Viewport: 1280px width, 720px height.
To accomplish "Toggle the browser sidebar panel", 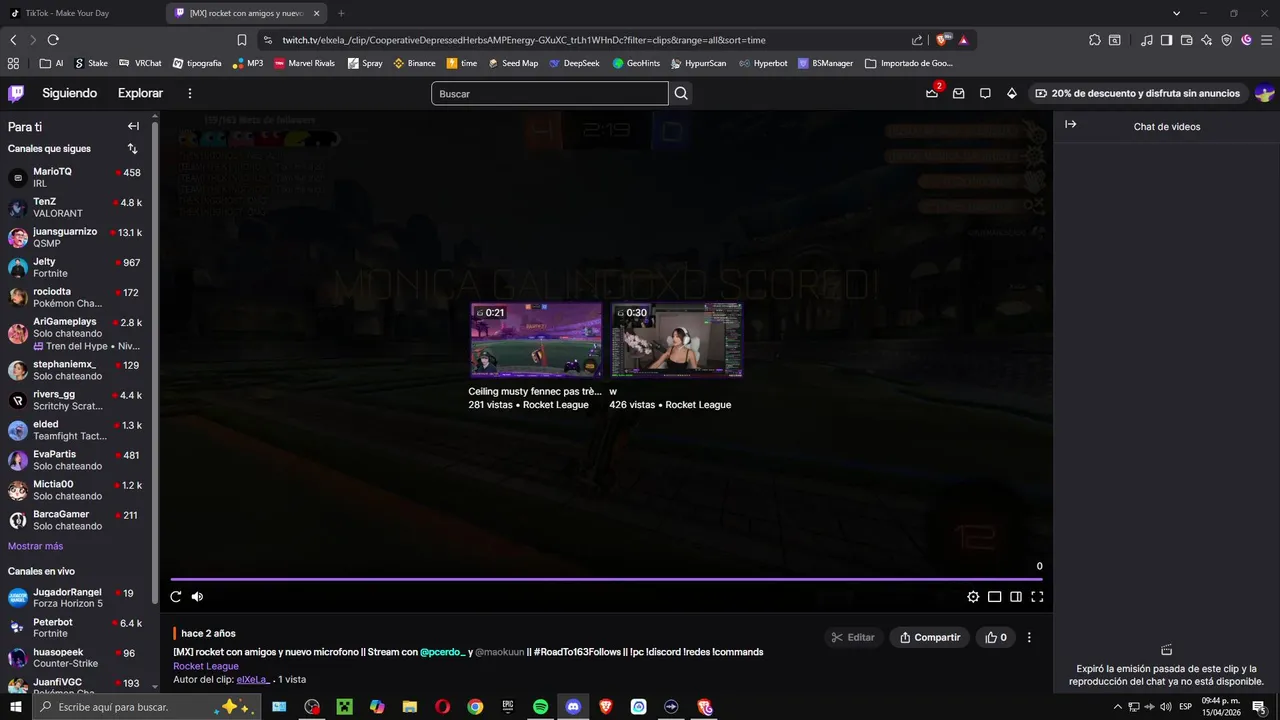I will 1166,40.
